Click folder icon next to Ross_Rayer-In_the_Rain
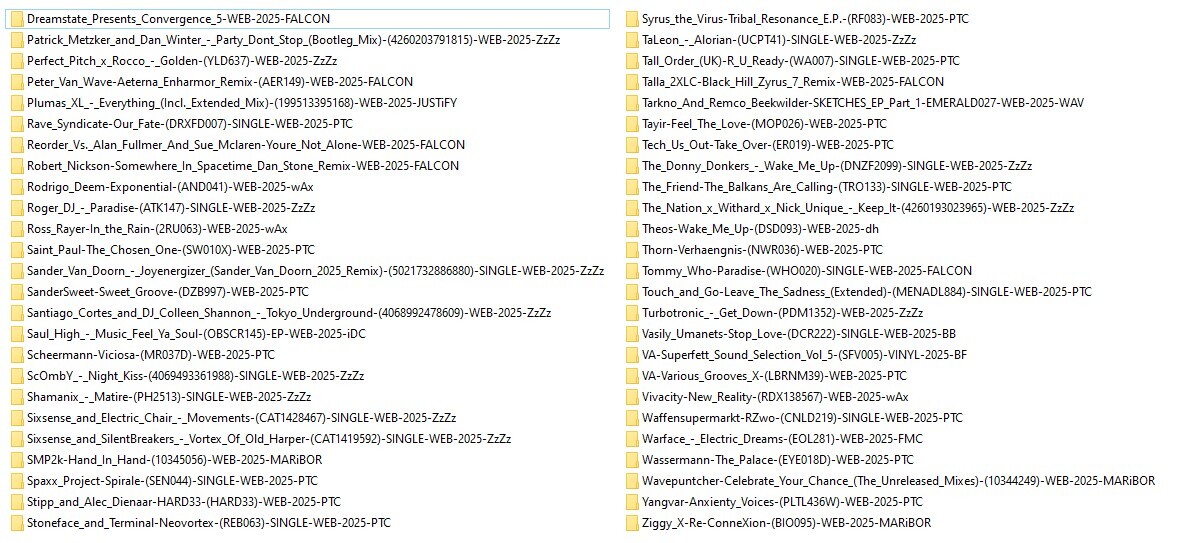Screen dimensions: 1186x543 [x=17, y=228]
